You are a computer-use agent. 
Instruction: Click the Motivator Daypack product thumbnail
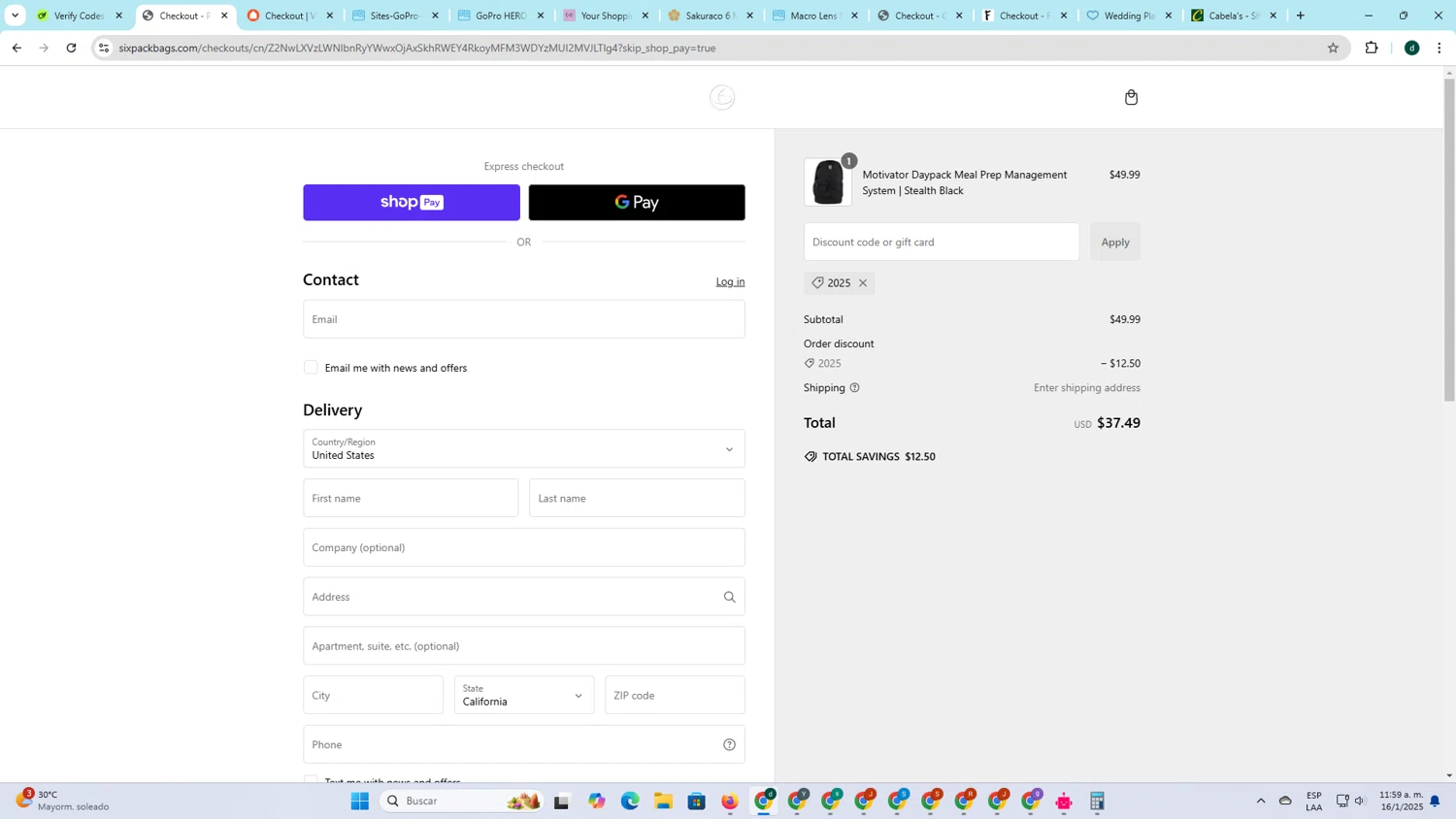point(828,182)
